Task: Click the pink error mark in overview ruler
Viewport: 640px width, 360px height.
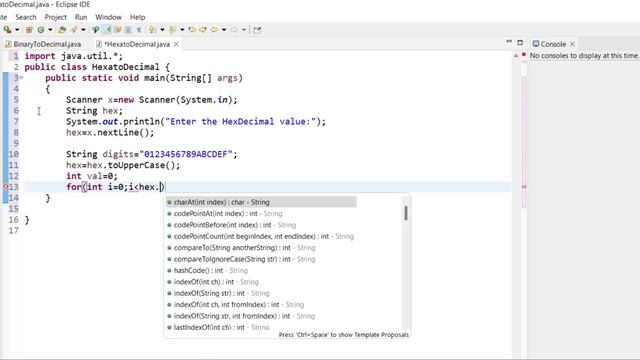Action: [524, 187]
